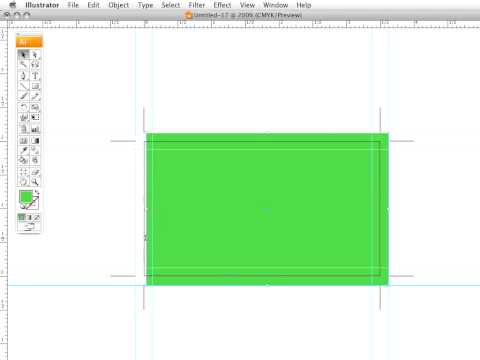Pick the Pen tool
Image resolution: width=480 pixels, height=360 pixels.
tap(23, 76)
